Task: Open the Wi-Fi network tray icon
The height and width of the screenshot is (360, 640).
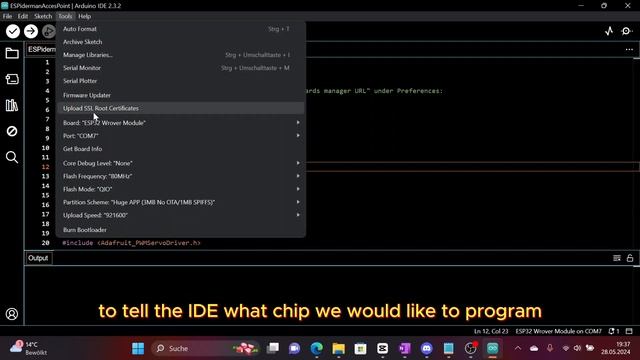Action: (x=566, y=348)
